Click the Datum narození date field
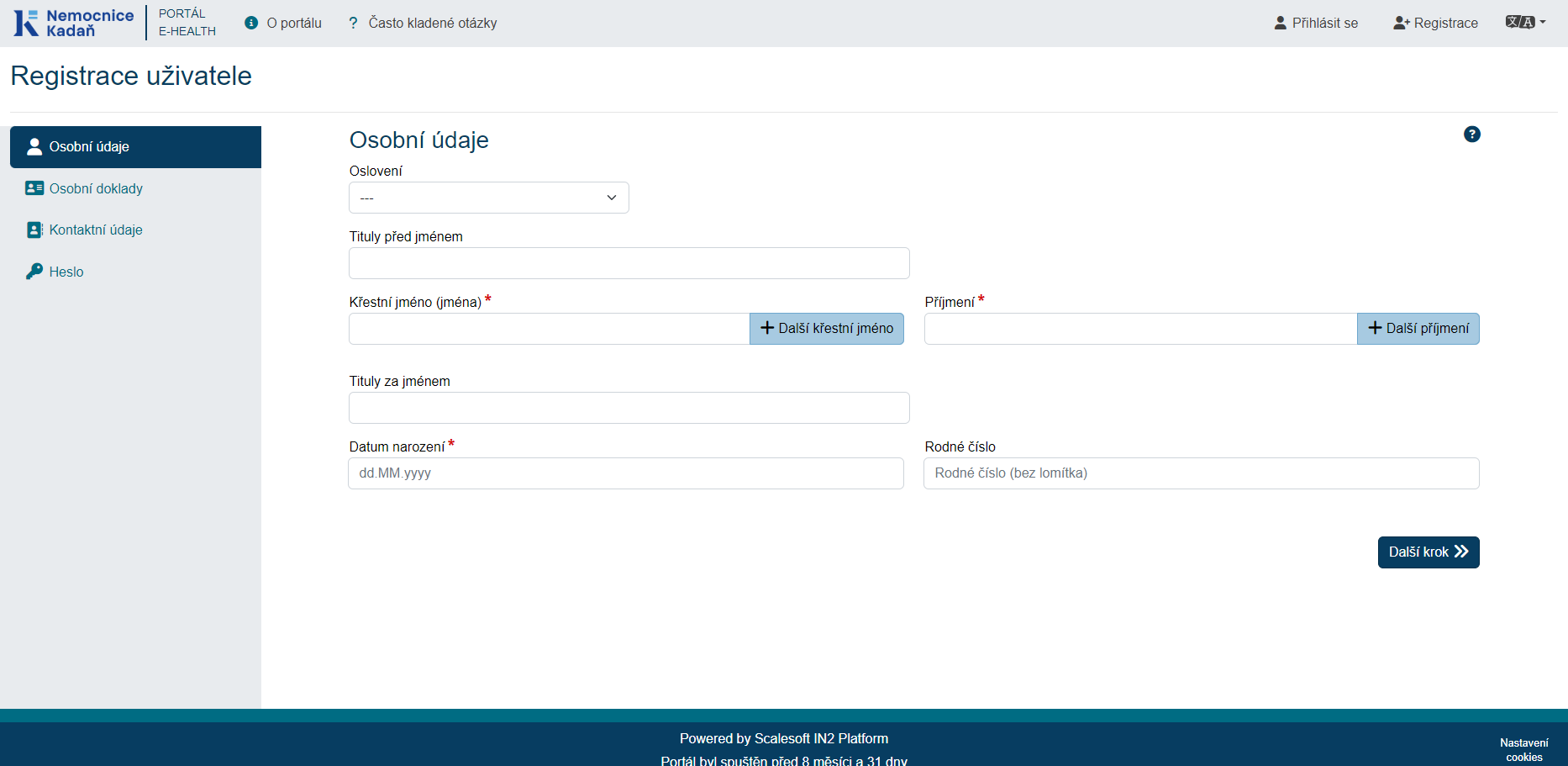This screenshot has width=1568, height=766. (x=626, y=473)
